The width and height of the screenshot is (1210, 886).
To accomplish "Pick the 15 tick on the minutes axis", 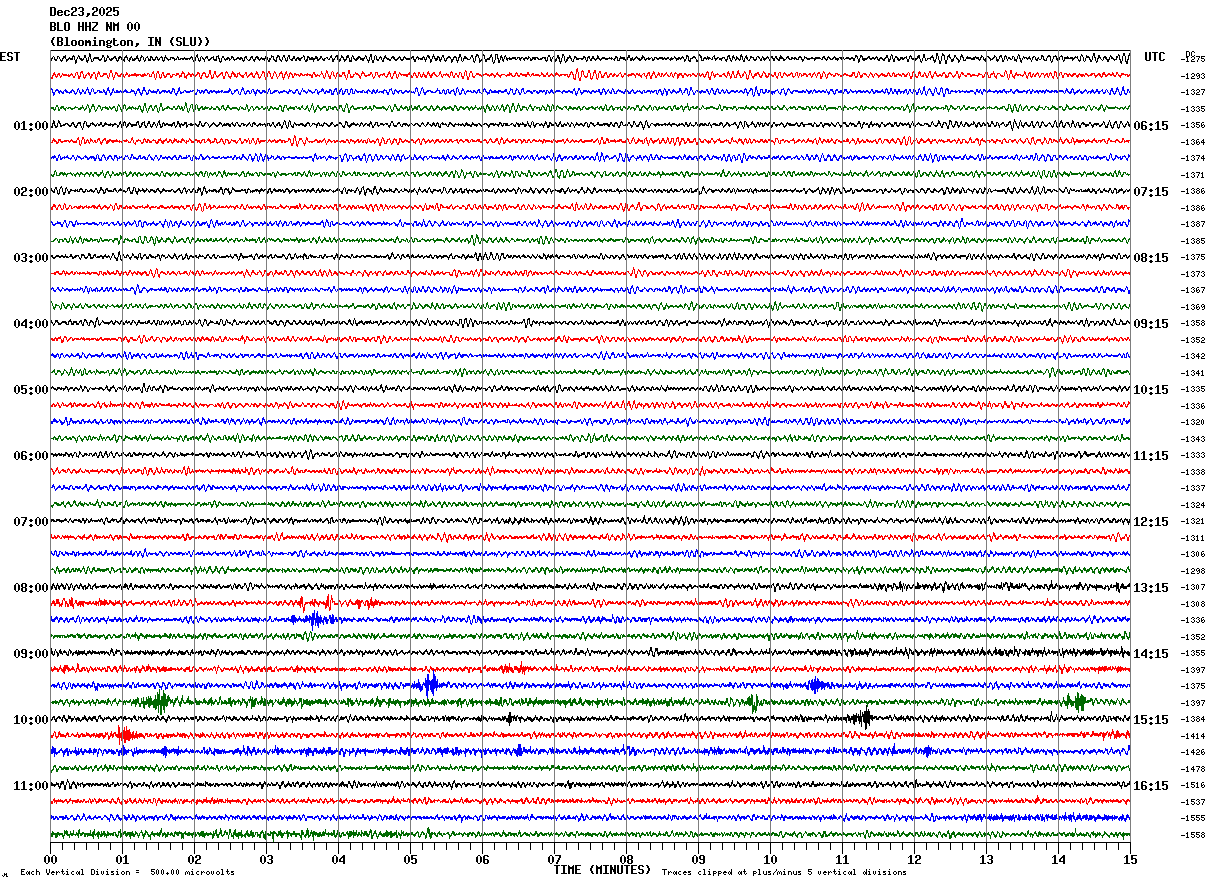I will pos(1130,859).
